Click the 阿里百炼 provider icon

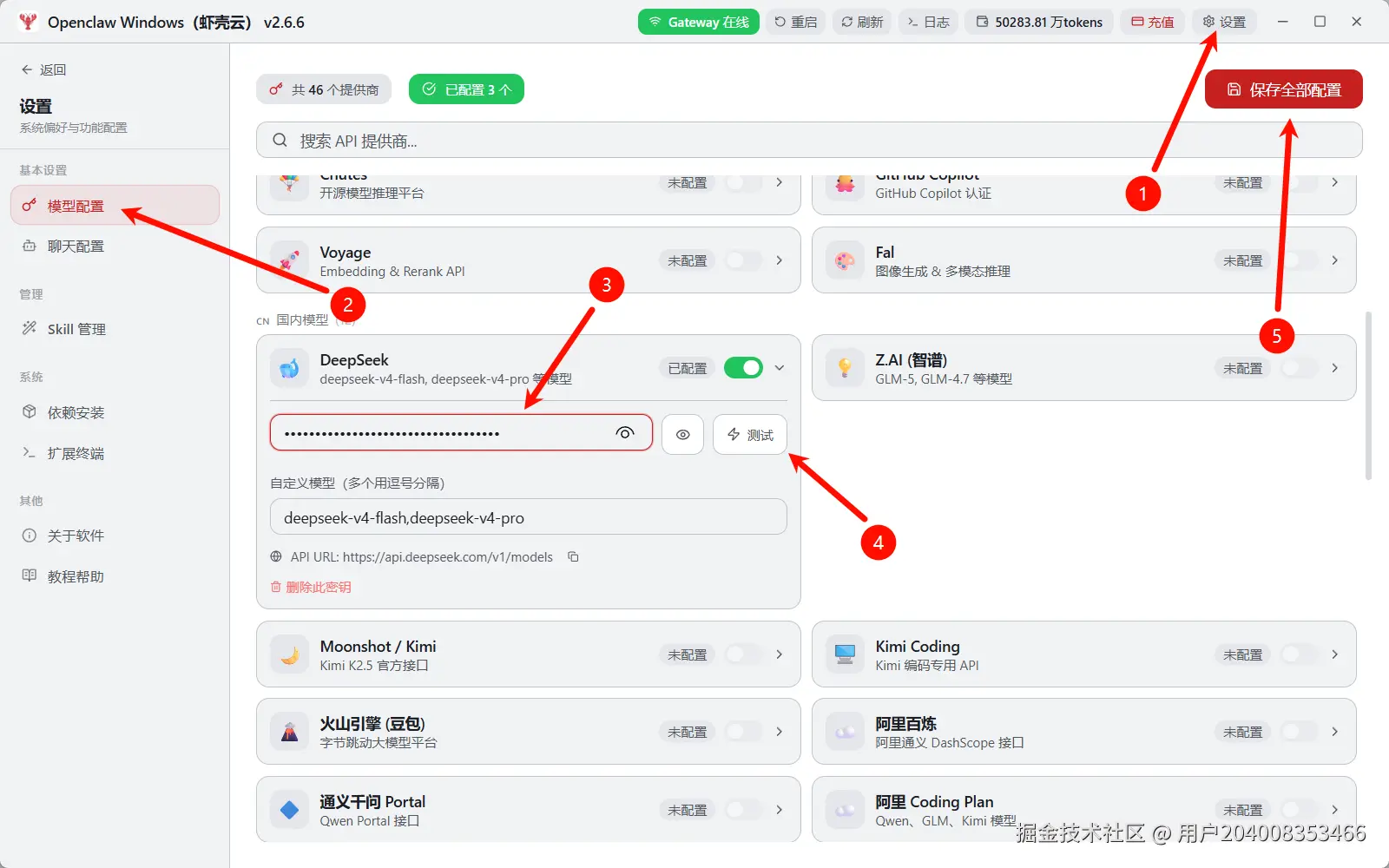point(846,732)
